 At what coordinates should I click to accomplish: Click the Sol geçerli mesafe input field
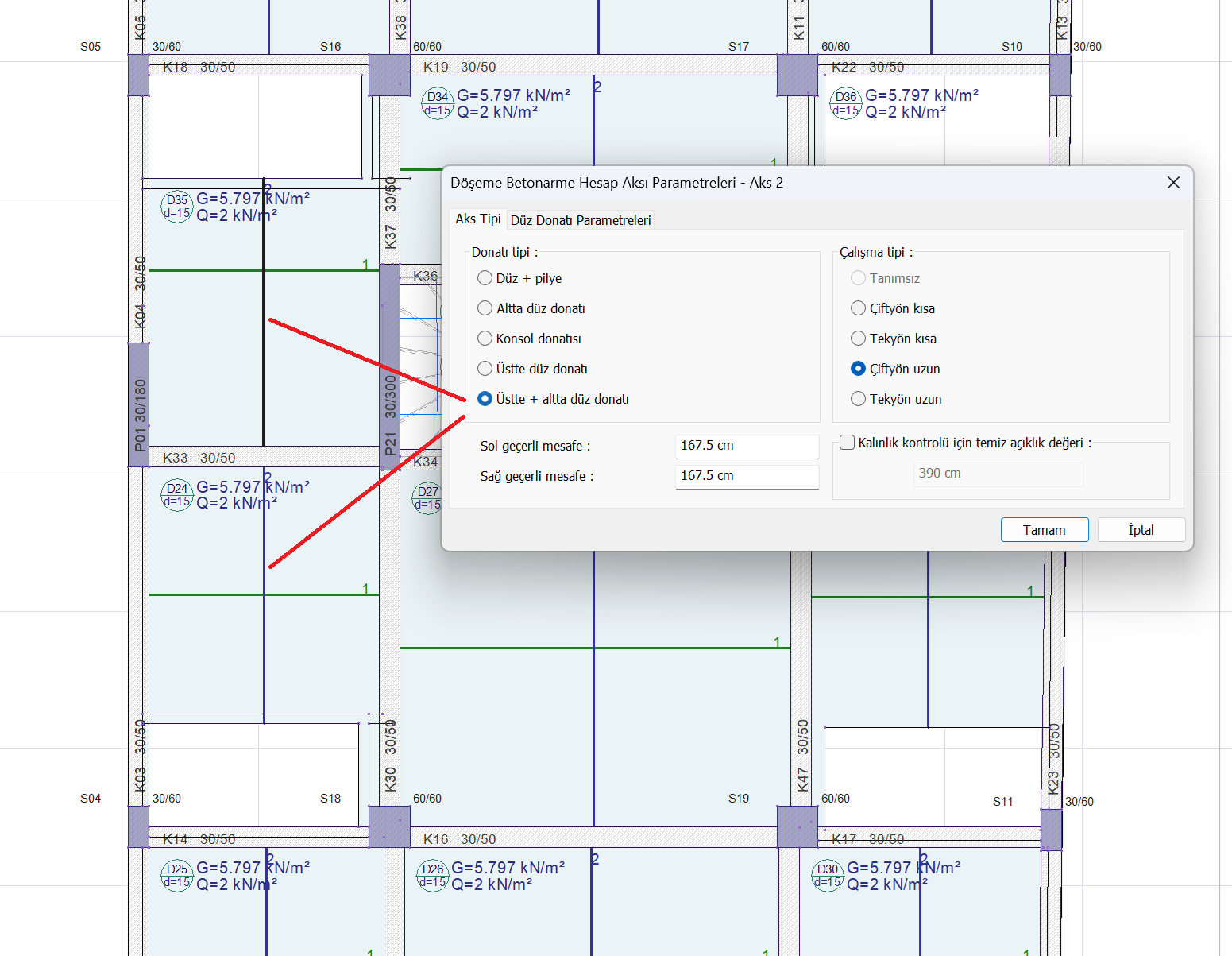(x=746, y=446)
